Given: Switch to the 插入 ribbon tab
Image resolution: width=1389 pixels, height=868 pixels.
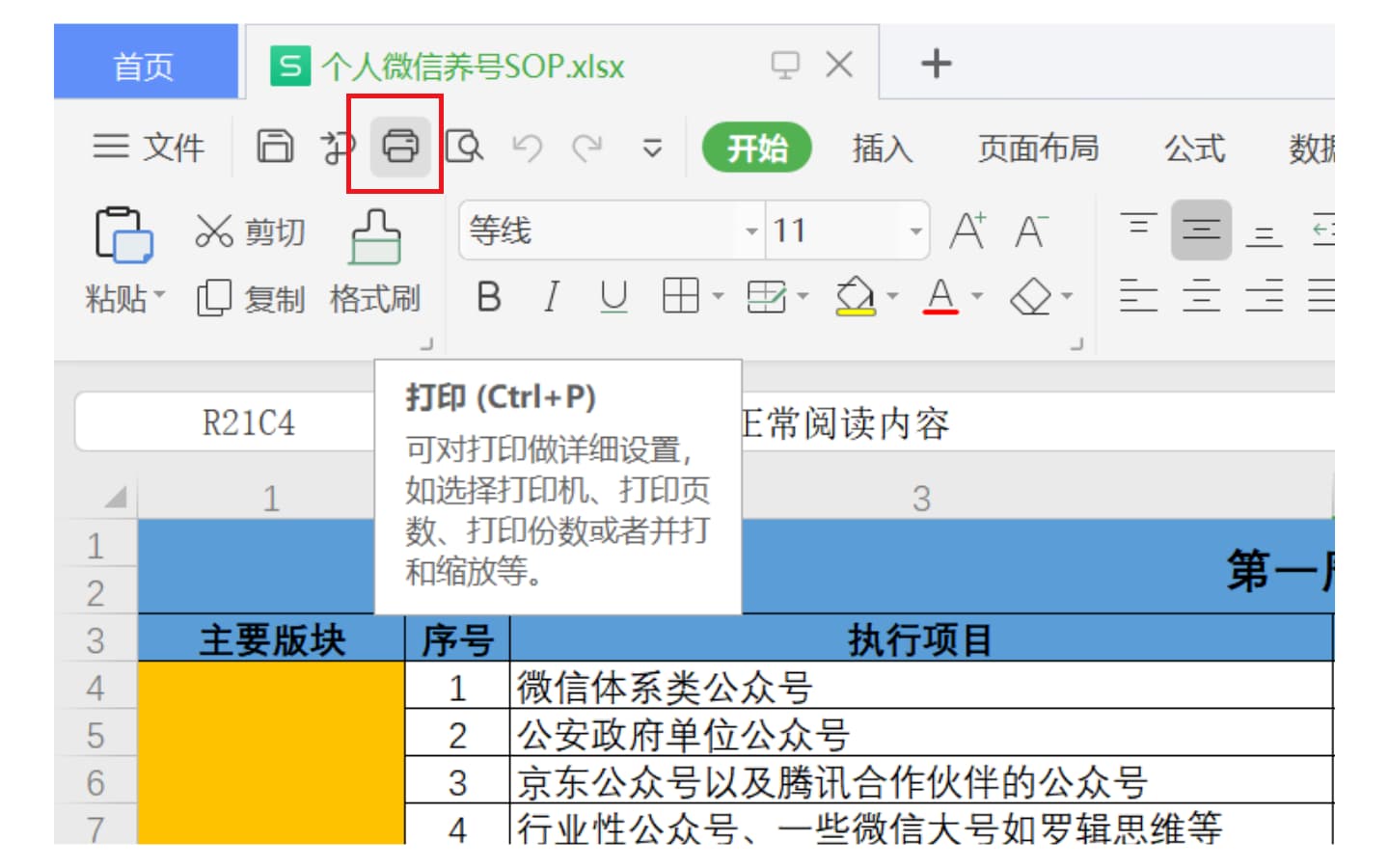Looking at the screenshot, I should (x=882, y=148).
